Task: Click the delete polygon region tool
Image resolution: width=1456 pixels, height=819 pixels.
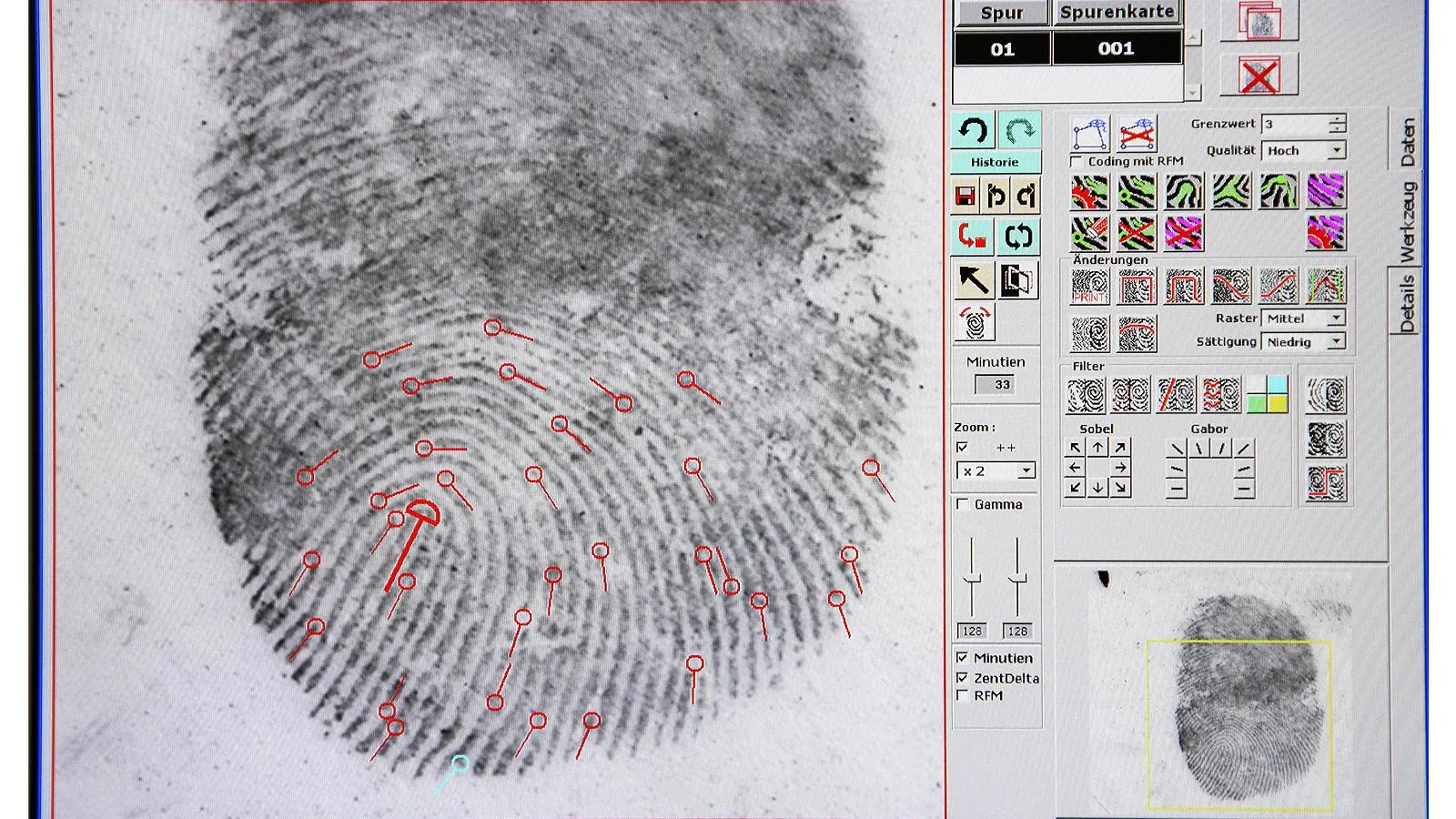Action: point(1137,134)
